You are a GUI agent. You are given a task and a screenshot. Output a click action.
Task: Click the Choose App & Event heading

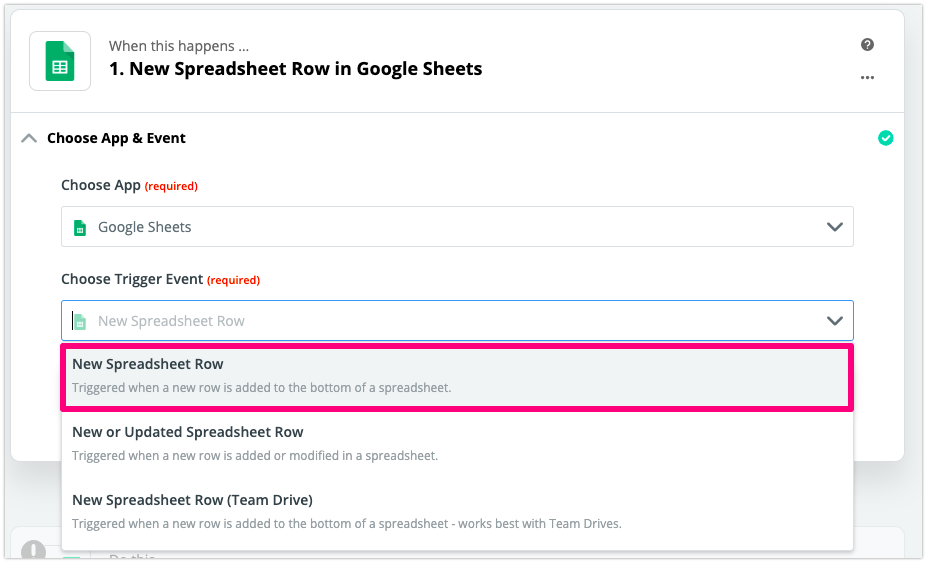tap(116, 138)
